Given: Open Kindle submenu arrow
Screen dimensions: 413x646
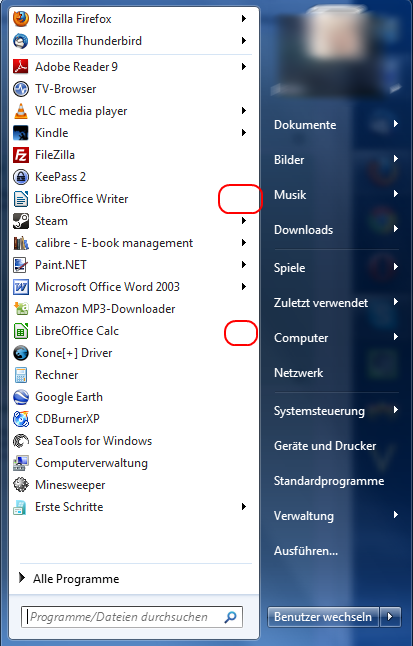Looking at the screenshot, I should 244,133.
